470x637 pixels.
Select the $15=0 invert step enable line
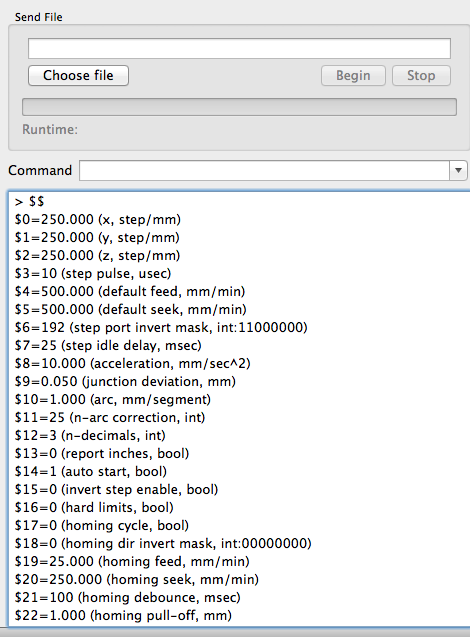(x=116, y=489)
